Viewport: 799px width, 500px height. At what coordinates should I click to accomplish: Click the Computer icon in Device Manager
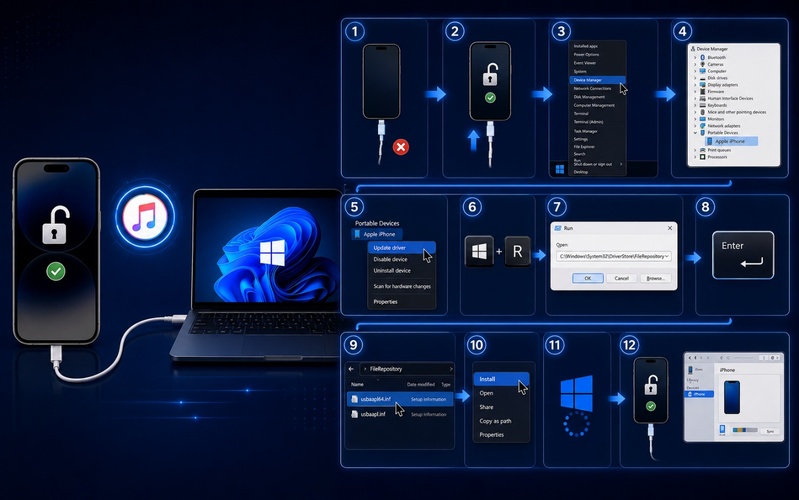tap(703, 71)
